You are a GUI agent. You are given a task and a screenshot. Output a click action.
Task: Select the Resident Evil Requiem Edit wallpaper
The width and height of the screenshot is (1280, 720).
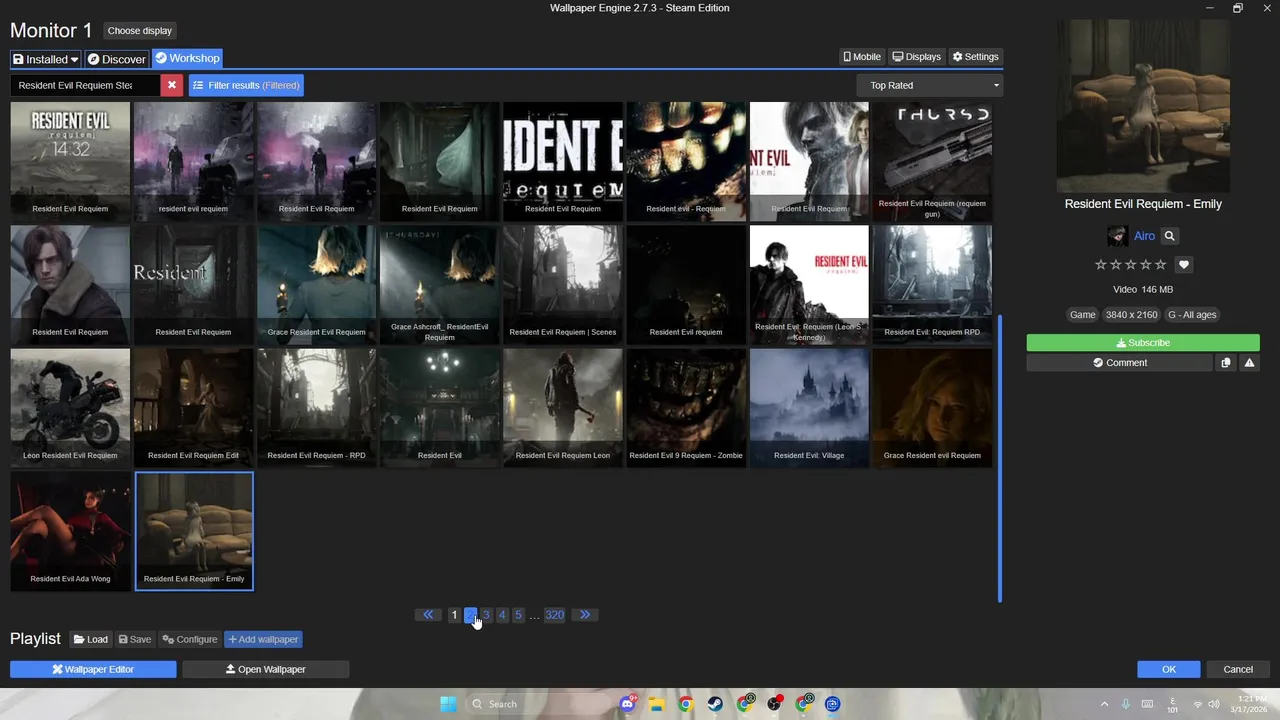click(193, 408)
